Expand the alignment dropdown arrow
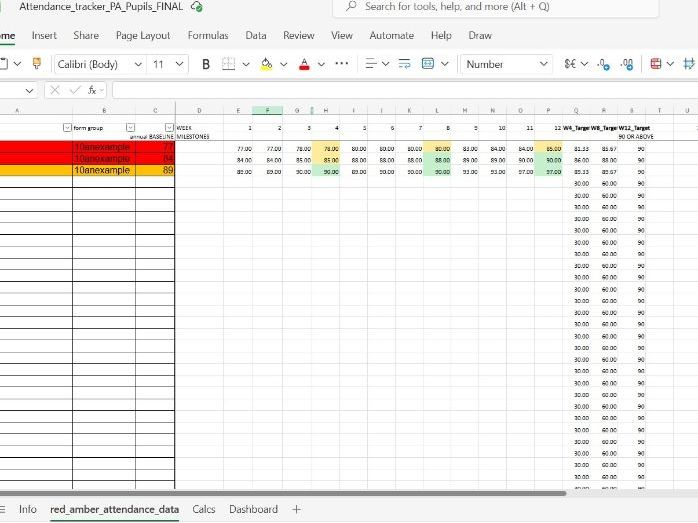This screenshot has width=698, height=523. [386, 64]
